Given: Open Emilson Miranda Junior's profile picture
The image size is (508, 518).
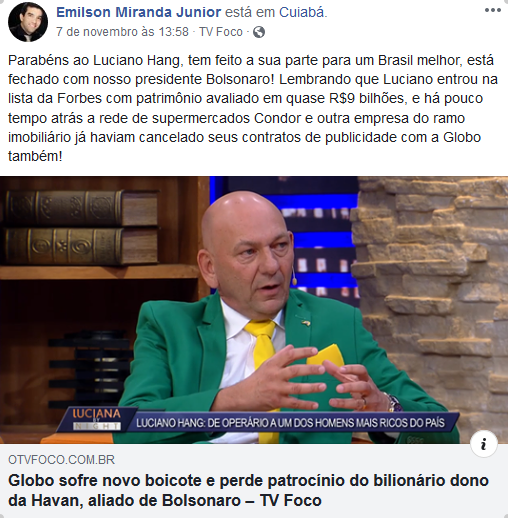Looking at the screenshot, I should (x=28, y=22).
